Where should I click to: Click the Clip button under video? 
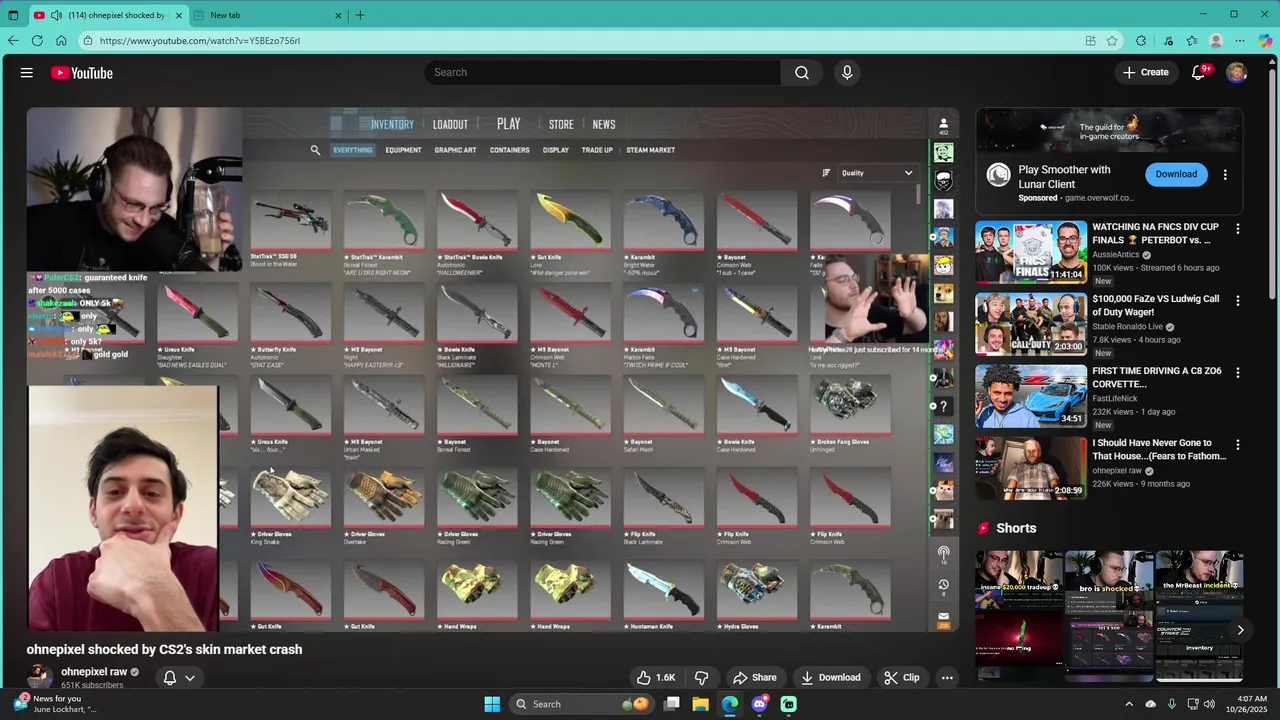[x=902, y=677]
